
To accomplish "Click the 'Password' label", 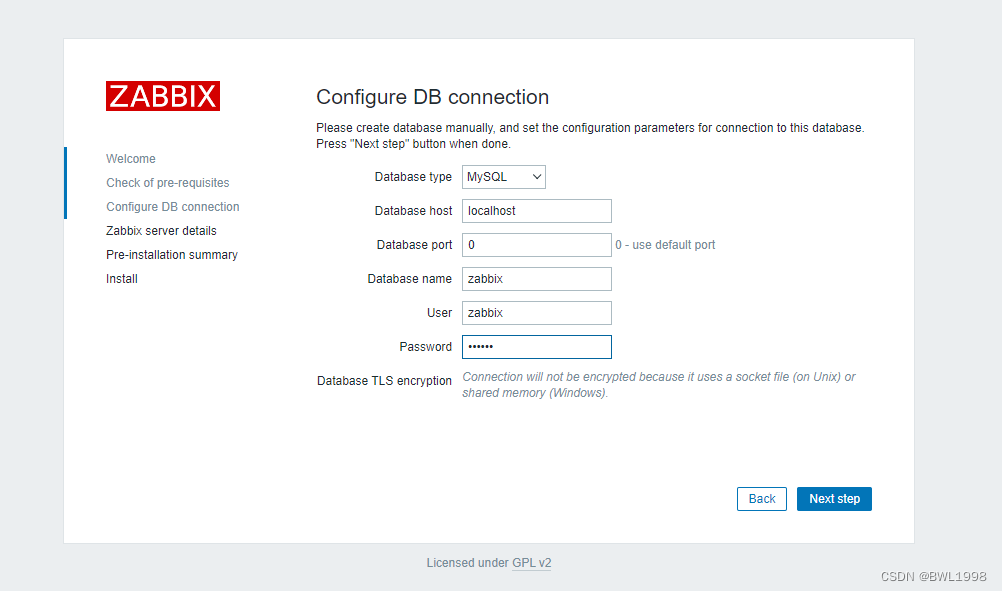I will pos(426,347).
